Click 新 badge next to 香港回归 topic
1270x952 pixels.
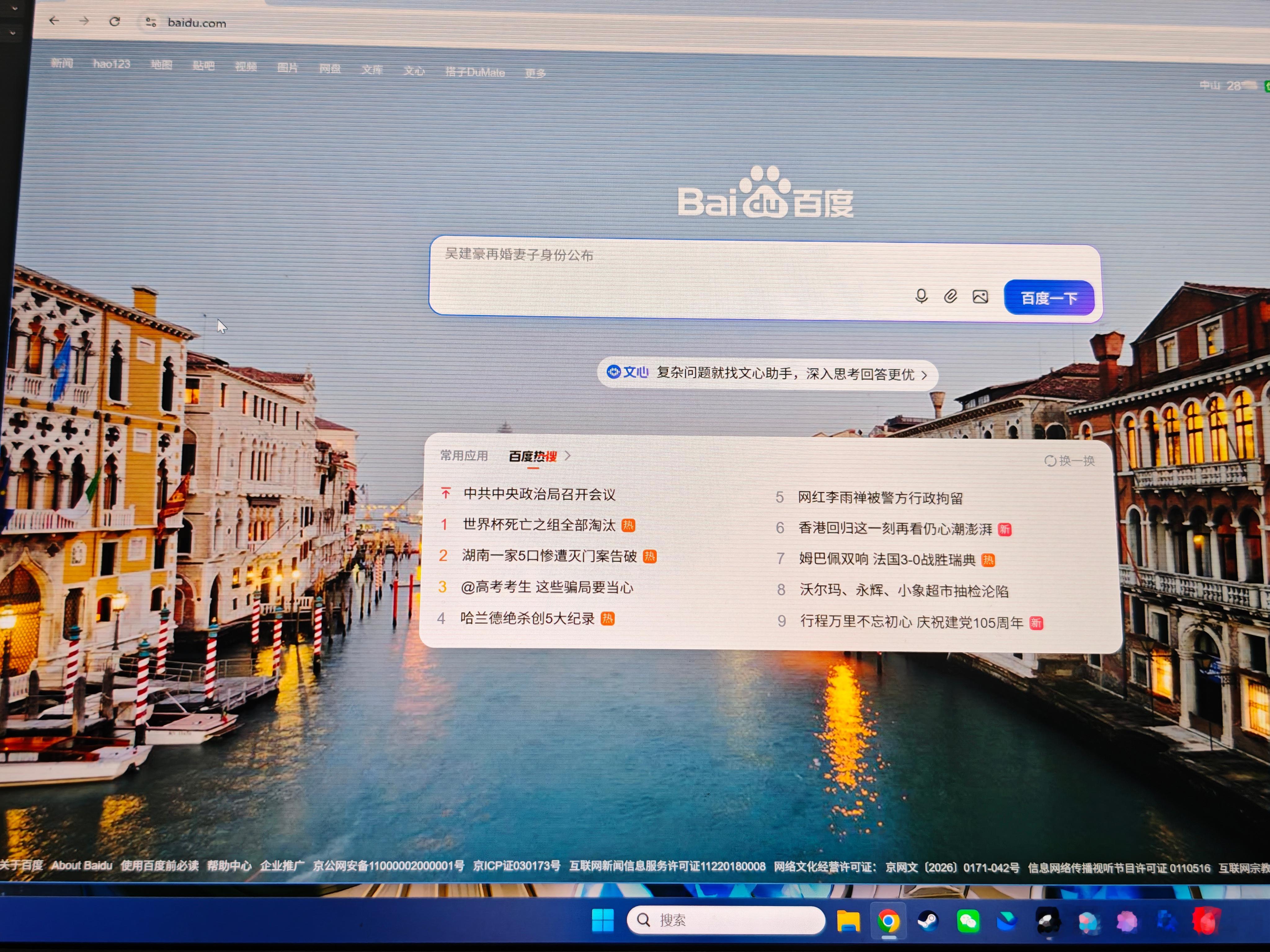click(x=1004, y=529)
